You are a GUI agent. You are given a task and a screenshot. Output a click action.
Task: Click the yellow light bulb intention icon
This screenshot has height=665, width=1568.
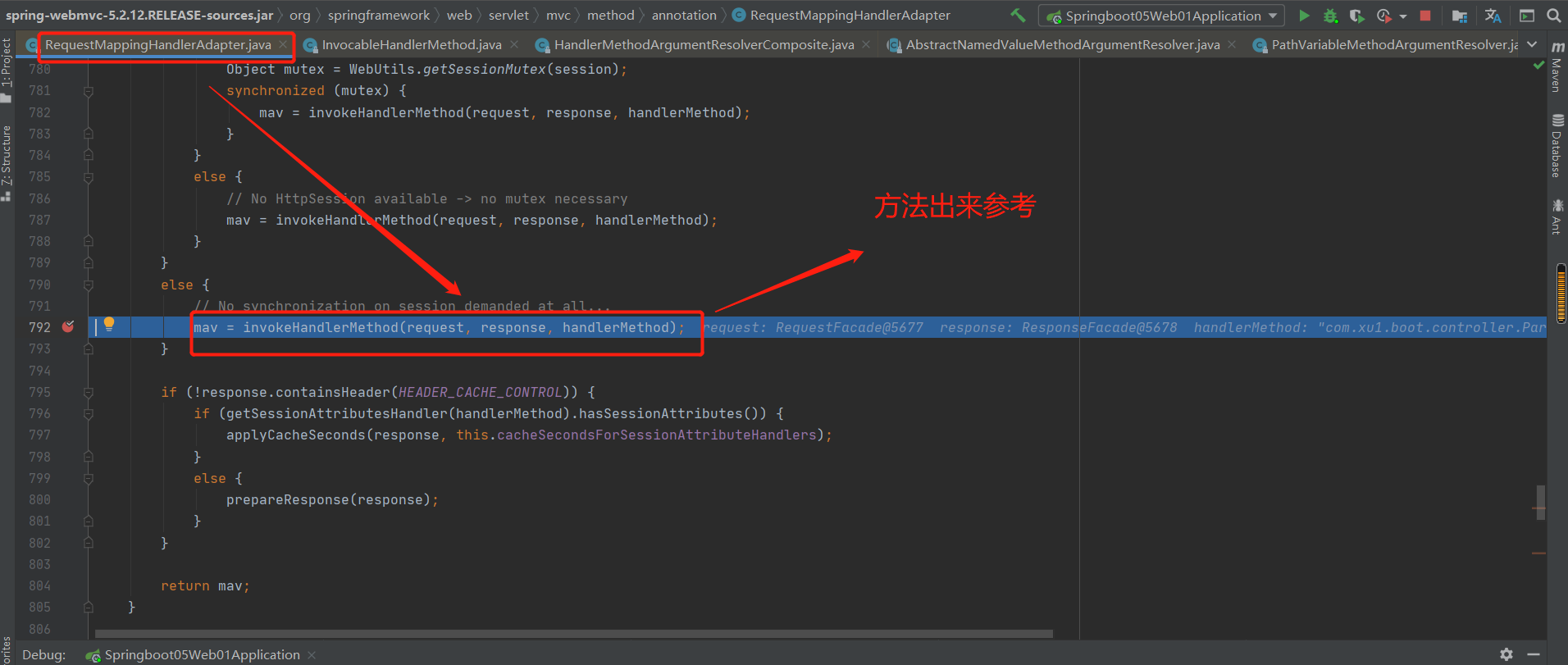point(109,325)
